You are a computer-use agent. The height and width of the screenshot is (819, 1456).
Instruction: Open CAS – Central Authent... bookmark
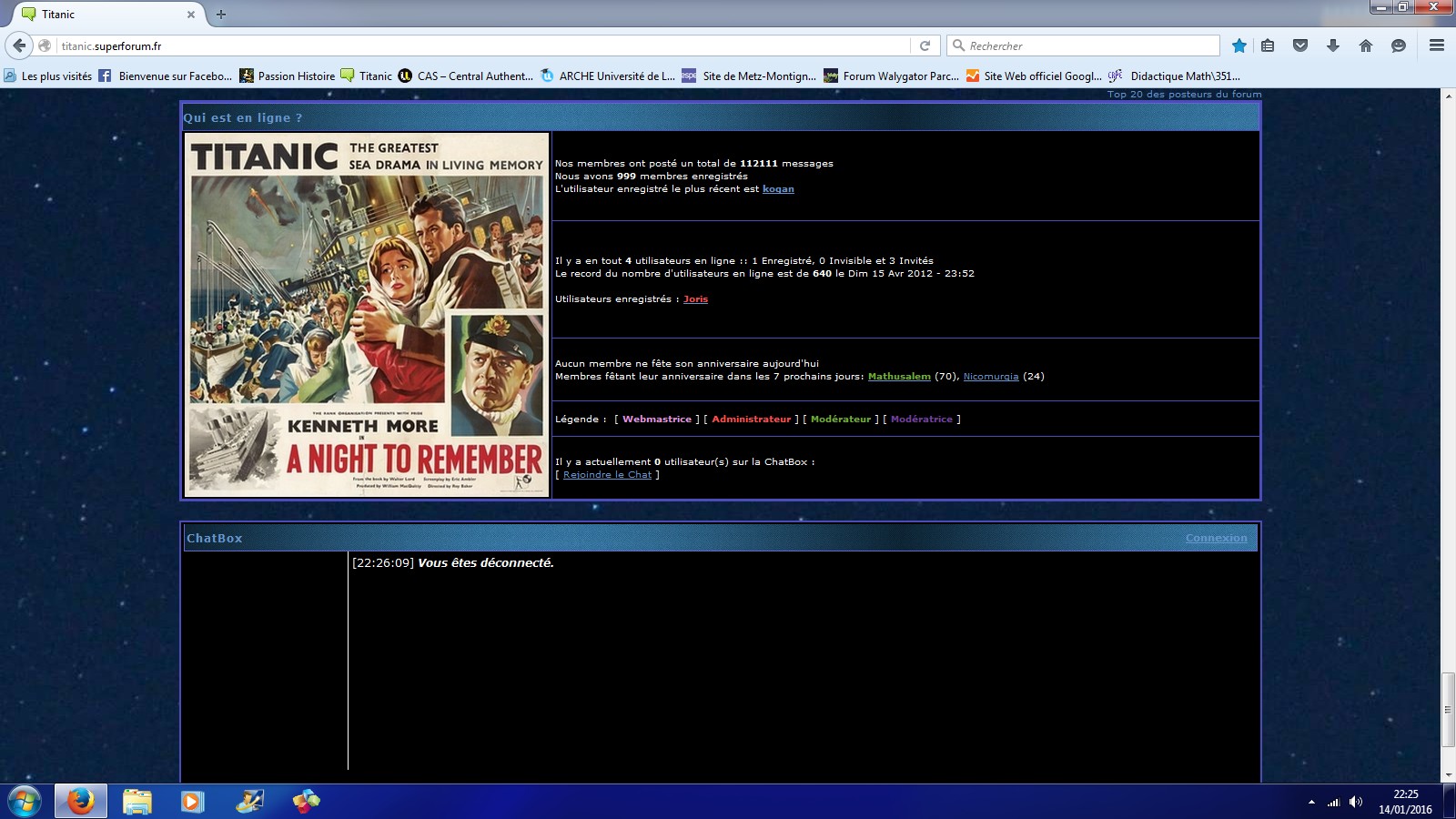coord(466,76)
